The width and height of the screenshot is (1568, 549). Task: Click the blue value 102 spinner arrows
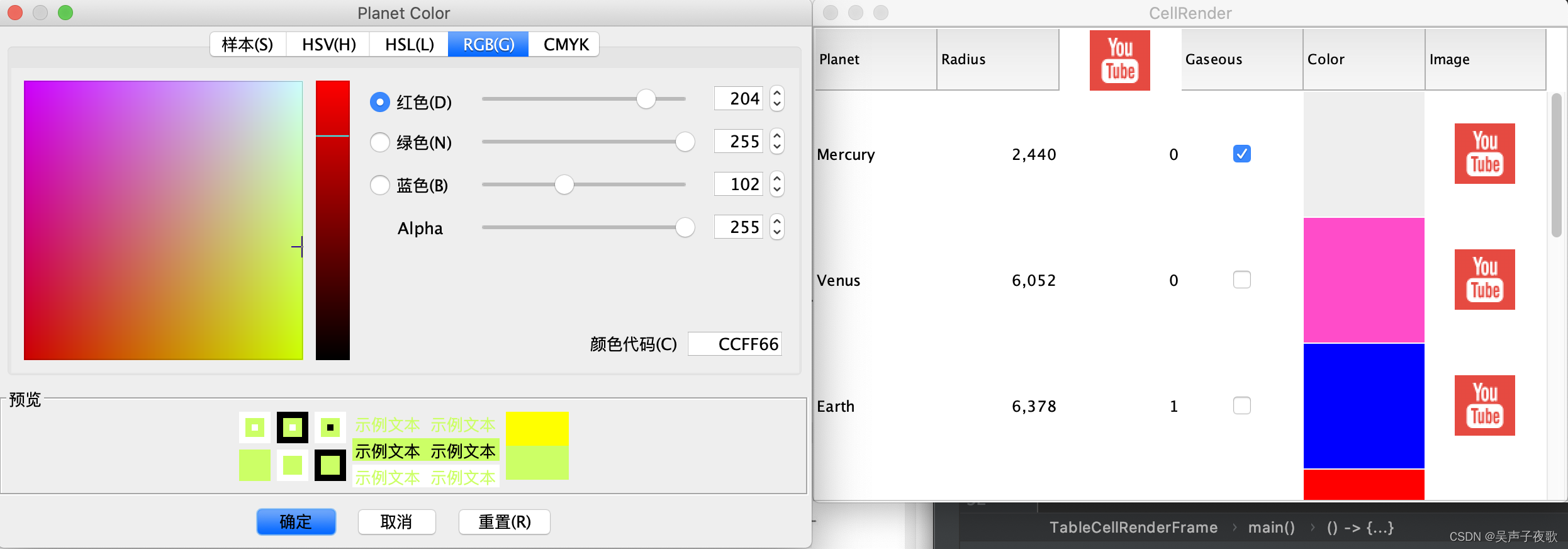pyautogui.click(x=777, y=184)
